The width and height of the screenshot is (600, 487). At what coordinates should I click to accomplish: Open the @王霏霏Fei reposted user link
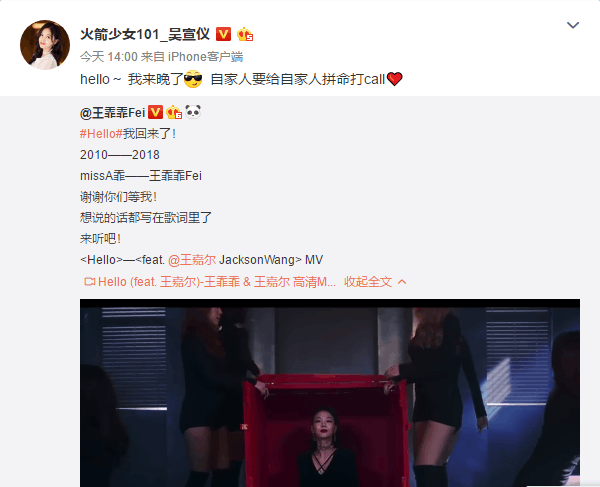click(x=112, y=113)
